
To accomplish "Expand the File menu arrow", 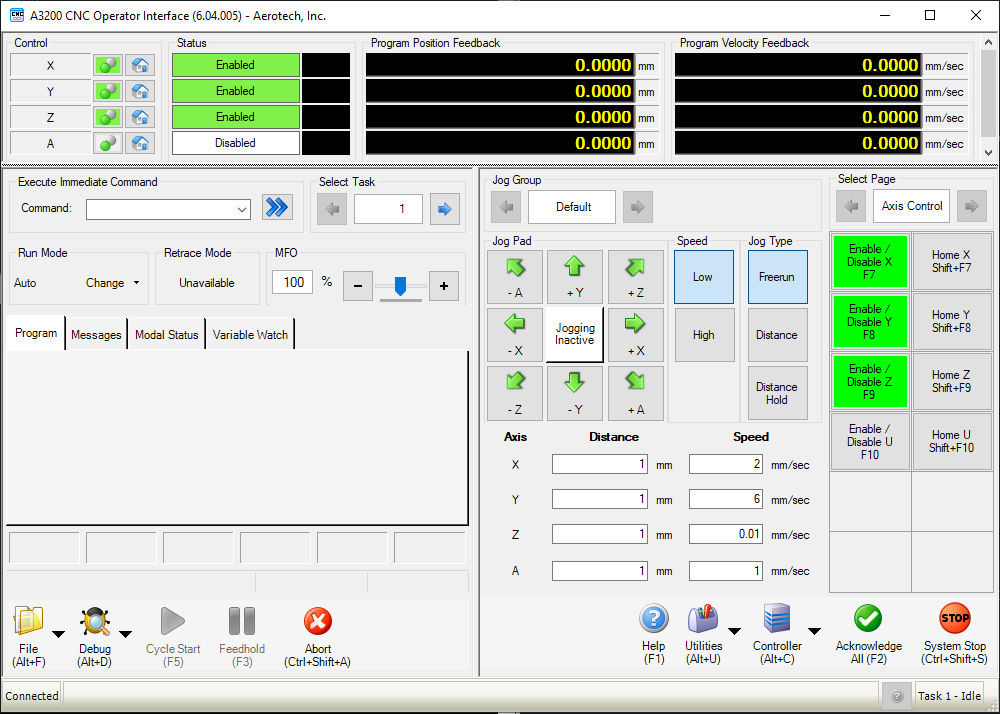I will click(58, 634).
